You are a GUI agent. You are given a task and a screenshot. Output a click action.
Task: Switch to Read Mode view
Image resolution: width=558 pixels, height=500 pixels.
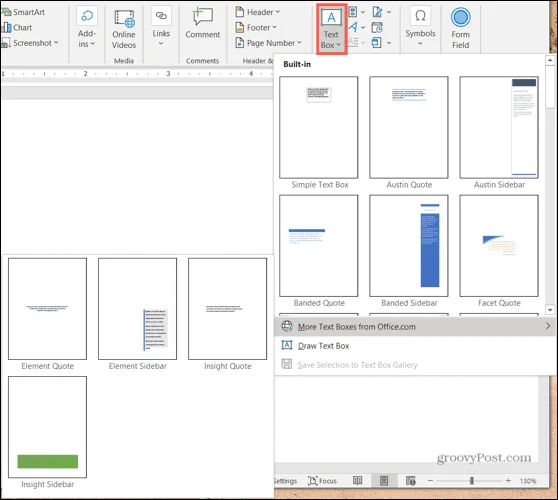click(x=357, y=481)
